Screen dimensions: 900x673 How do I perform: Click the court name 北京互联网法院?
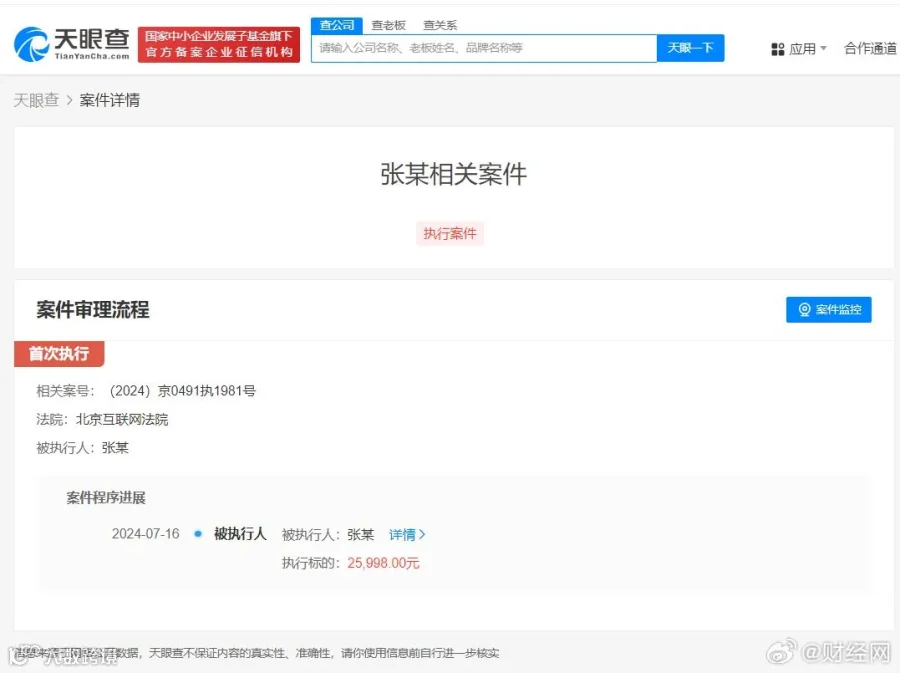coord(122,420)
